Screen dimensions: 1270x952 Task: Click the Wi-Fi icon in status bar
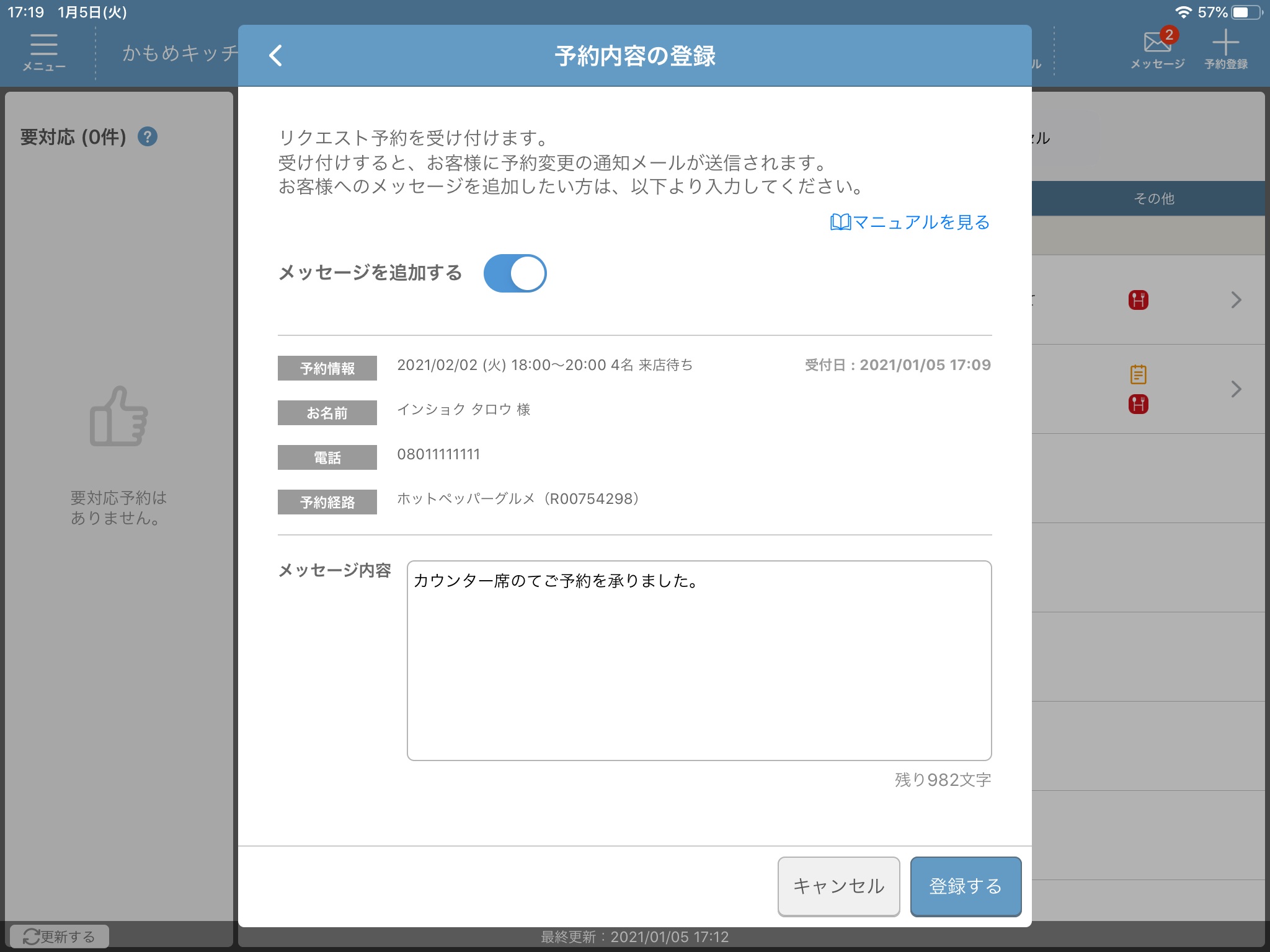[1183, 12]
